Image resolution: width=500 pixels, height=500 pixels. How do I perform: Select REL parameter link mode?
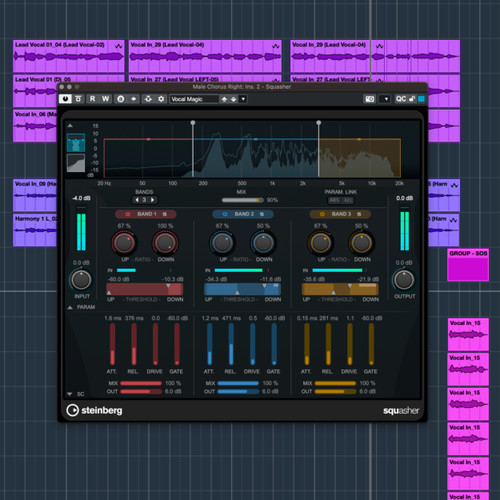[348, 200]
